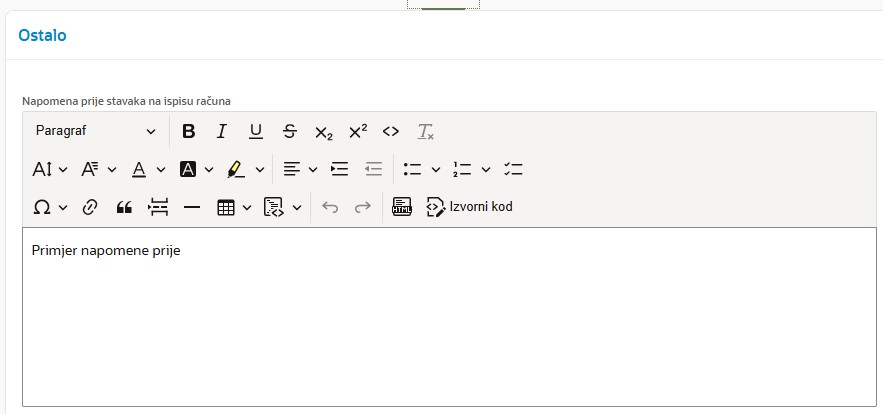Viewport: 883px width, 414px height.
Task: Insert a page break
Action: coord(158,207)
